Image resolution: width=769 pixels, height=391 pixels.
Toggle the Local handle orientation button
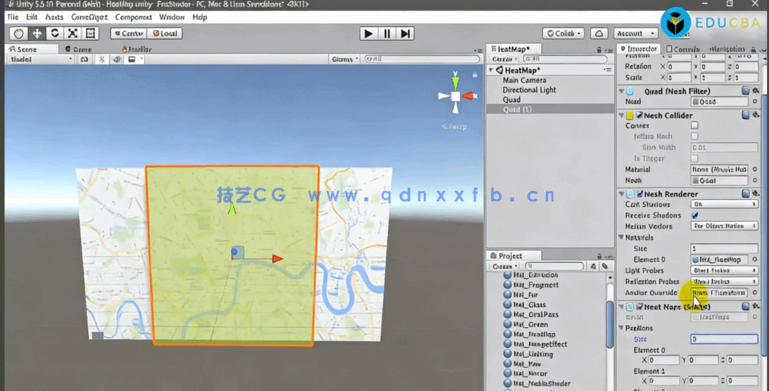pos(164,33)
